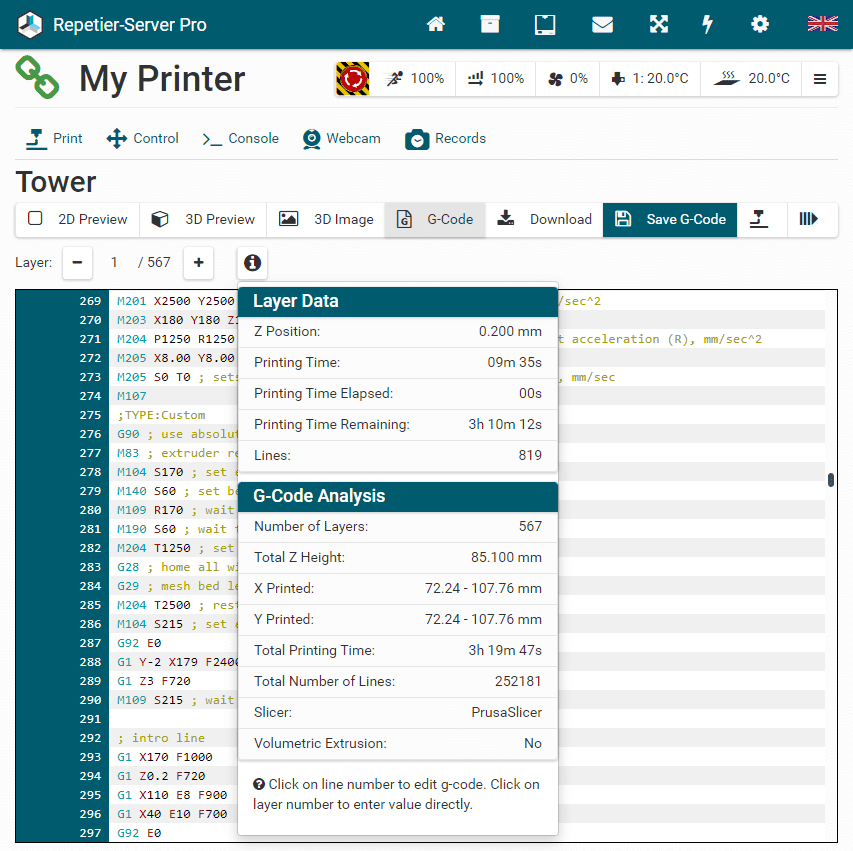Open the Webcam tab
The image size is (853, 851).
pos(342,139)
